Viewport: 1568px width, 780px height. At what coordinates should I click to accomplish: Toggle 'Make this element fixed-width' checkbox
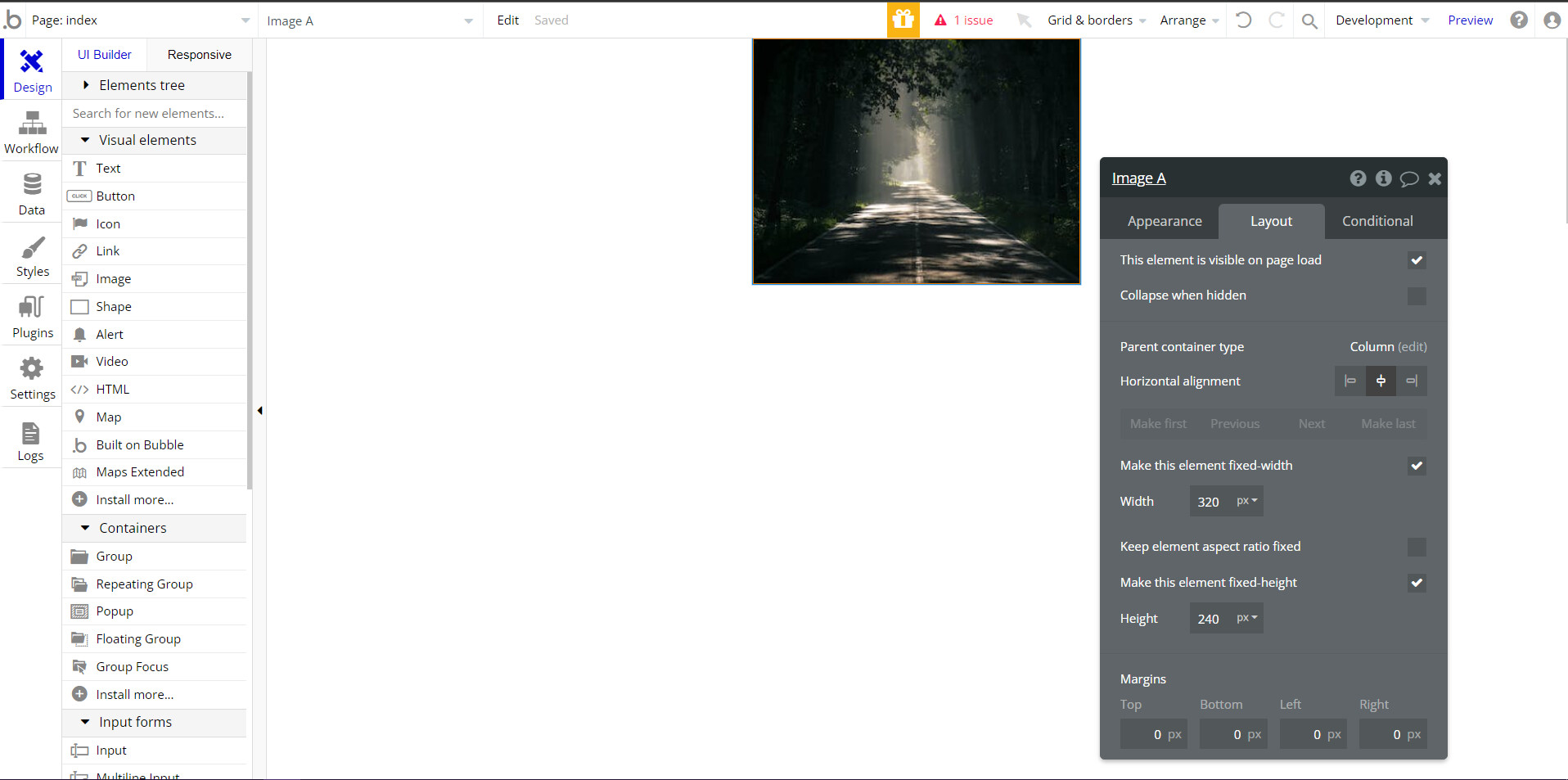point(1417,466)
